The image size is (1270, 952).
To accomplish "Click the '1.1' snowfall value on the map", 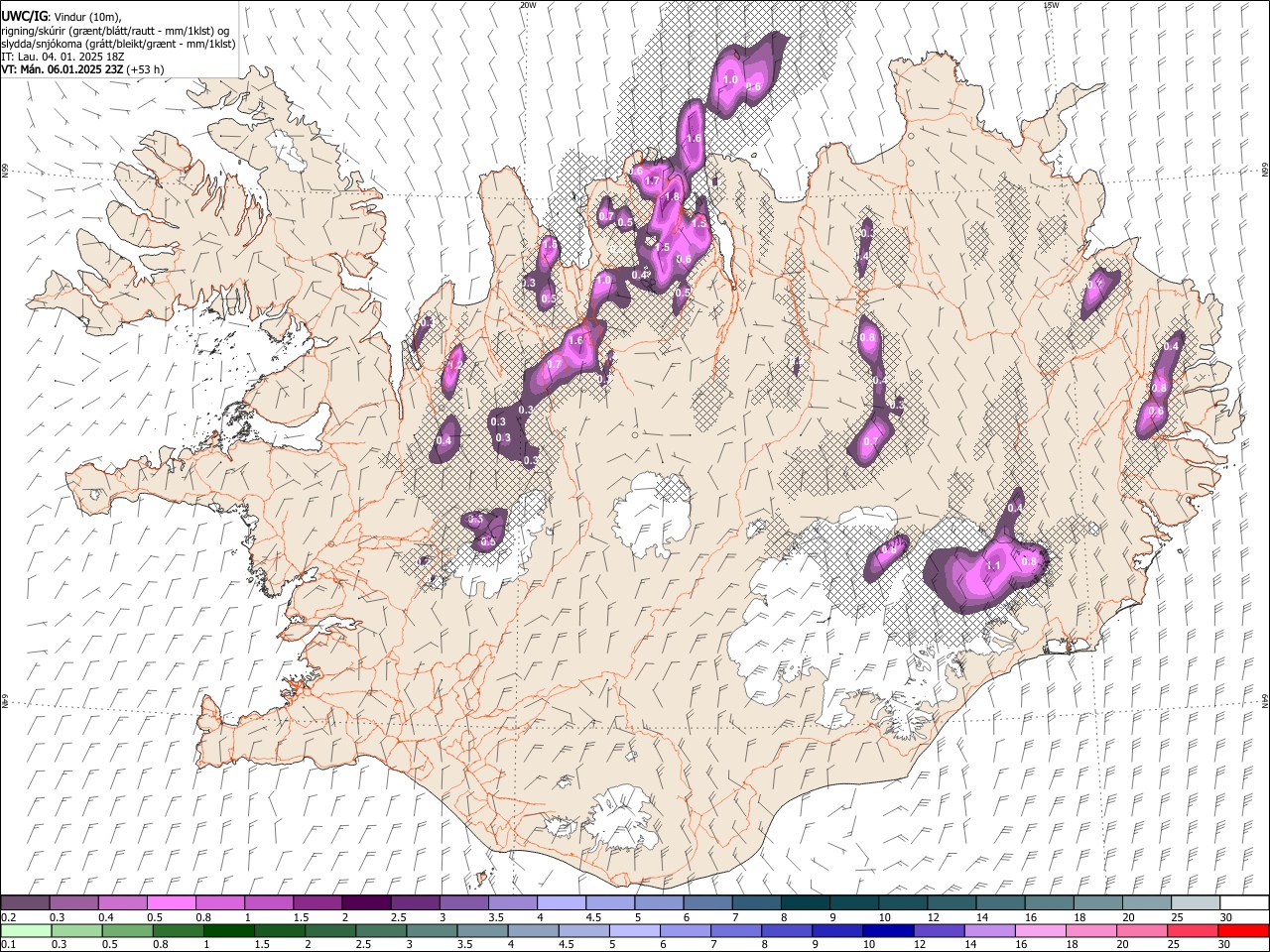I will [993, 565].
